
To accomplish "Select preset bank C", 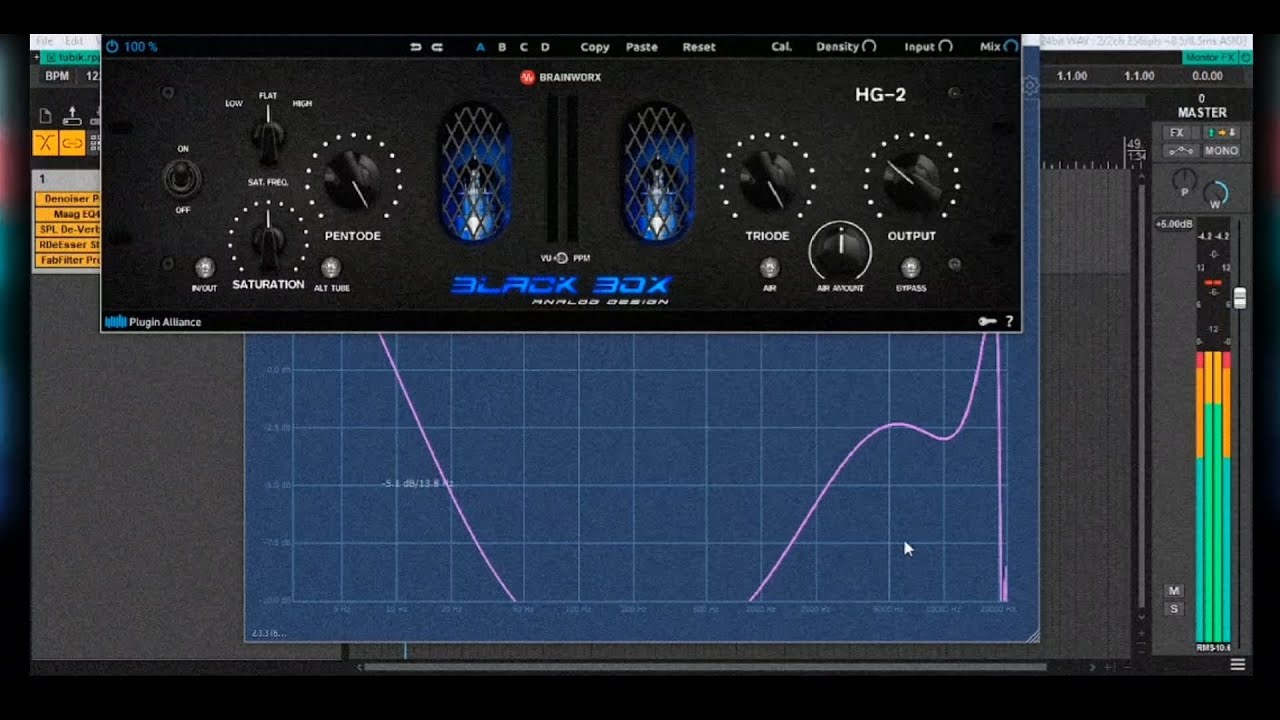I will (523, 47).
